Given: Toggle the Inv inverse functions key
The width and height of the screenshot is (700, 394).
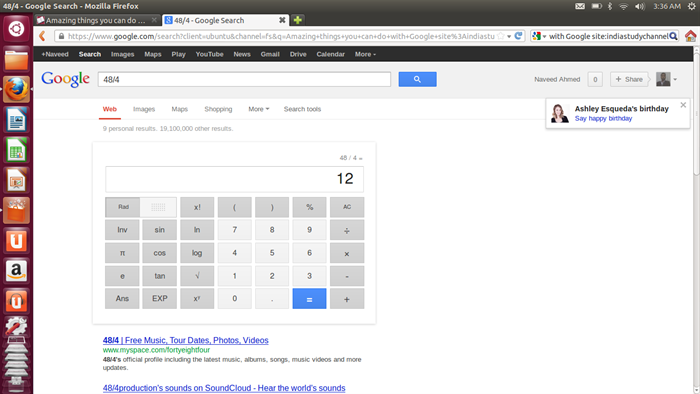Looking at the screenshot, I should [x=122, y=230].
